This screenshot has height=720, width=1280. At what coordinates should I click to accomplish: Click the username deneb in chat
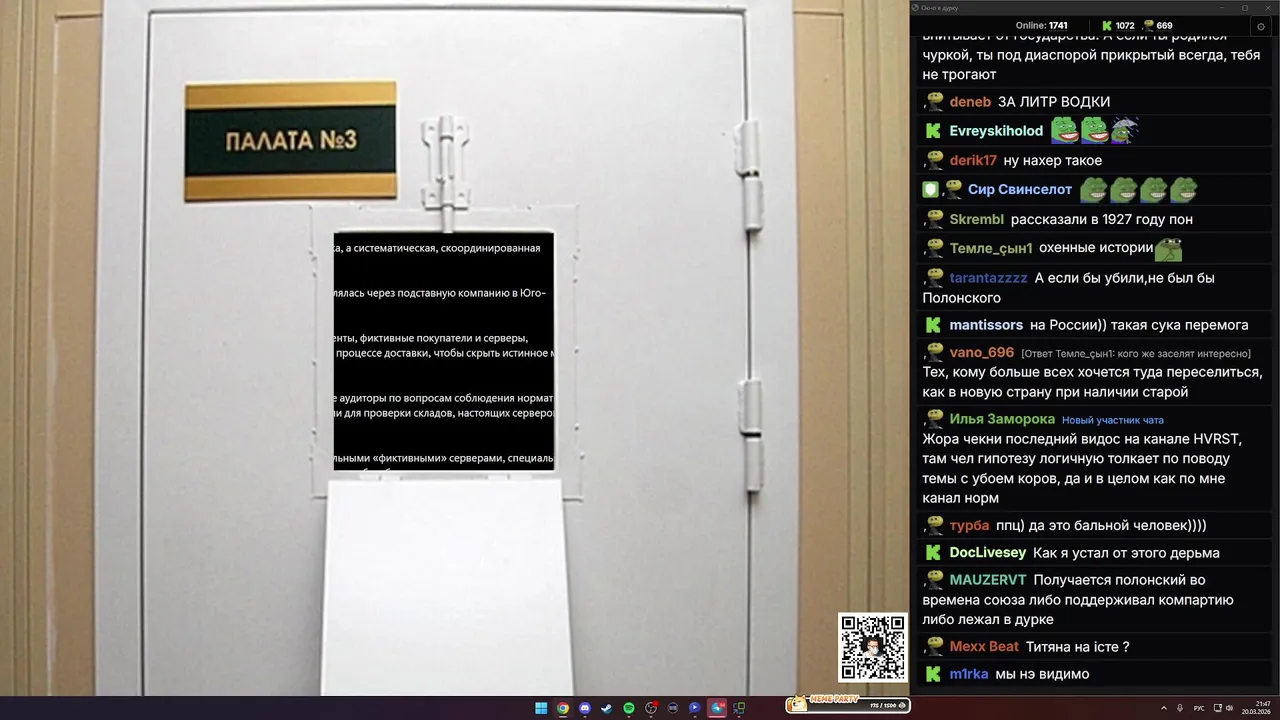click(970, 102)
